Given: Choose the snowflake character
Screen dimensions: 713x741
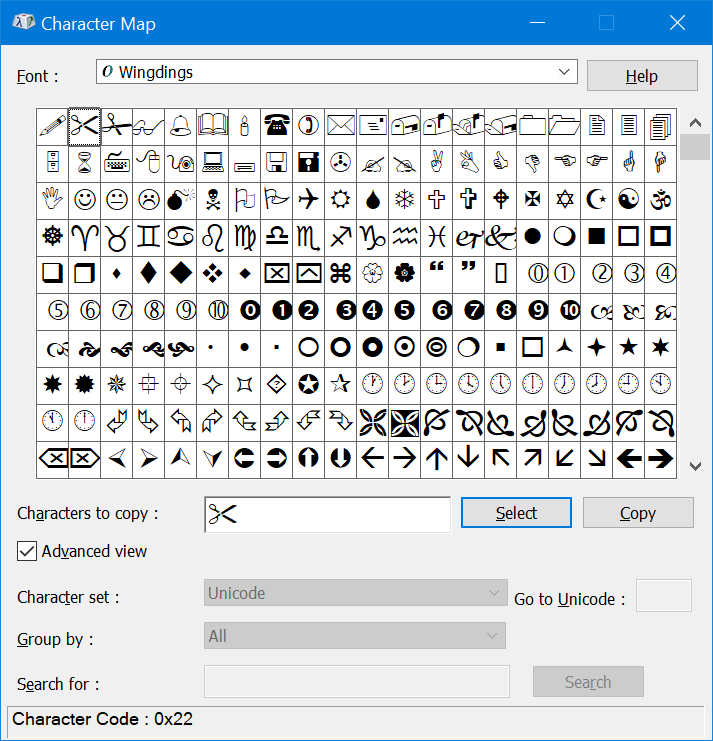Looking at the screenshot, I should [404, 199].
